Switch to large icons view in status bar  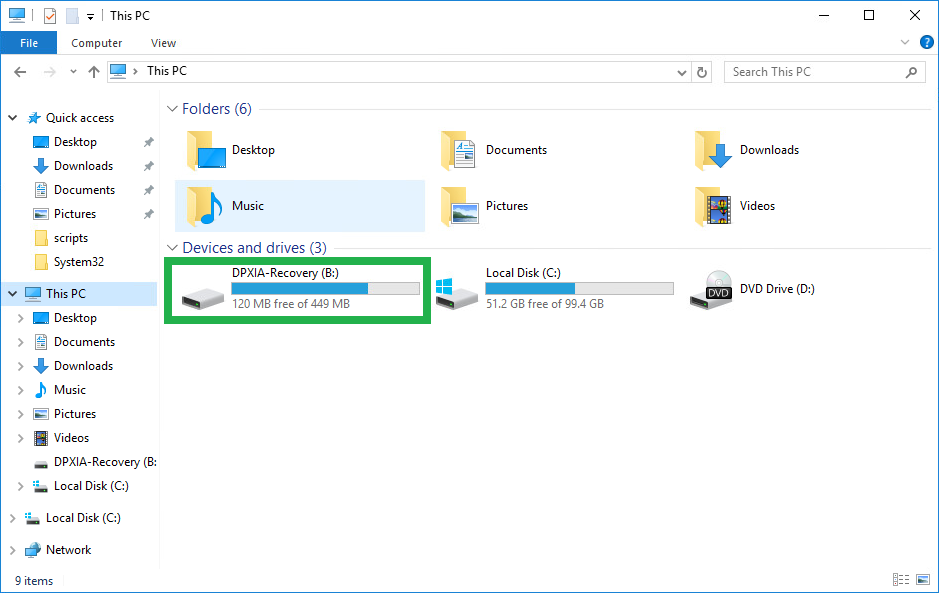(922, 580)
